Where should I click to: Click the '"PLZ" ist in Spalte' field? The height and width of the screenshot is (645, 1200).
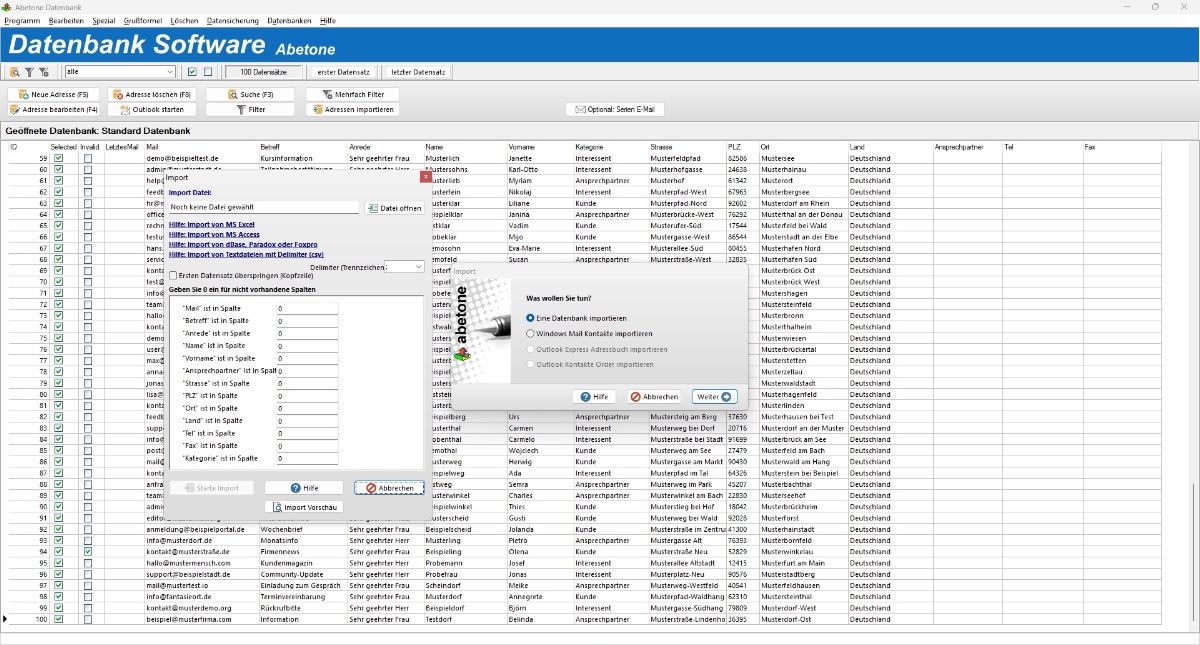click(x=307, y=396)
